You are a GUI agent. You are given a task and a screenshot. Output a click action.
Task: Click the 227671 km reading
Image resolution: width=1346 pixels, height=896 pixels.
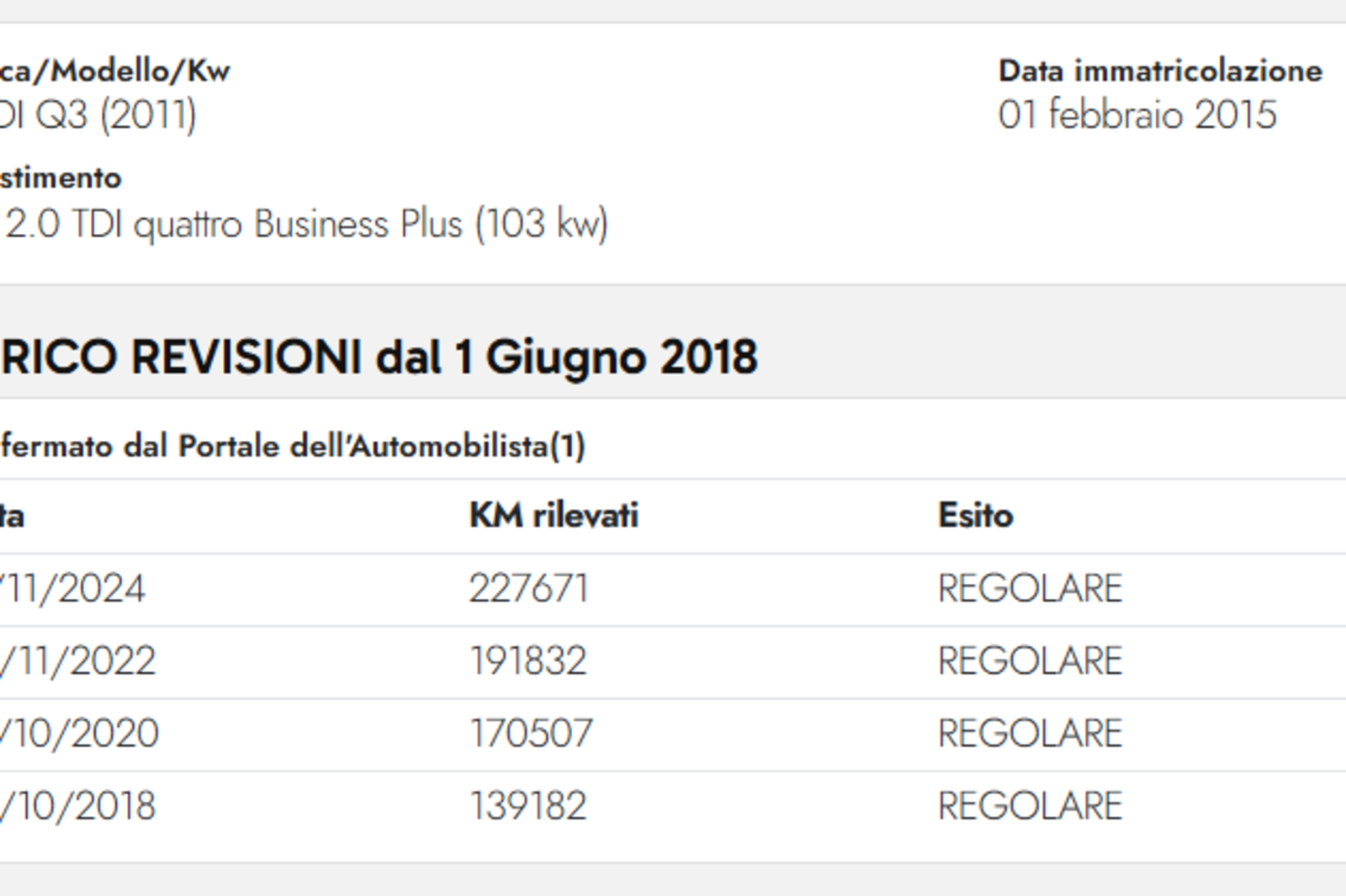pyautogui.click(x=528, y=588)
